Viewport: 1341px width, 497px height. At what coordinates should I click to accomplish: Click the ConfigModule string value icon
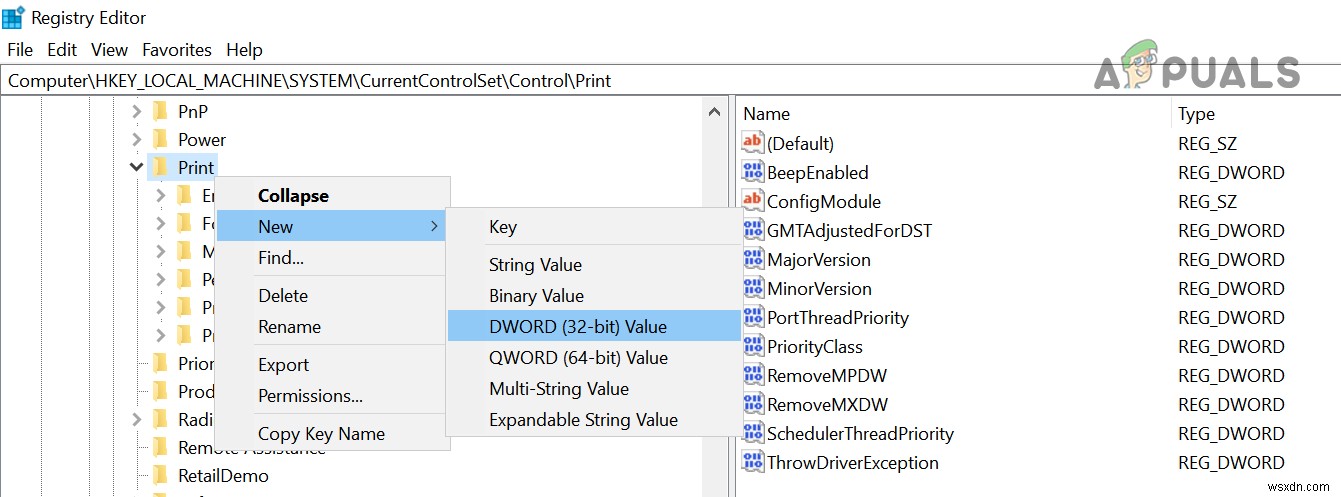coord(753,201)
